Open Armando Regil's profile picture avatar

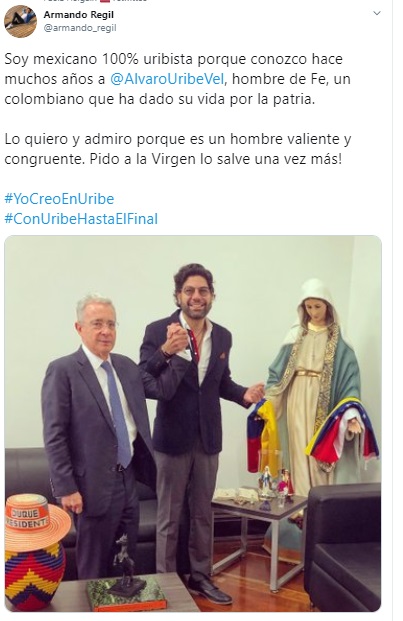tap(20, 21)
